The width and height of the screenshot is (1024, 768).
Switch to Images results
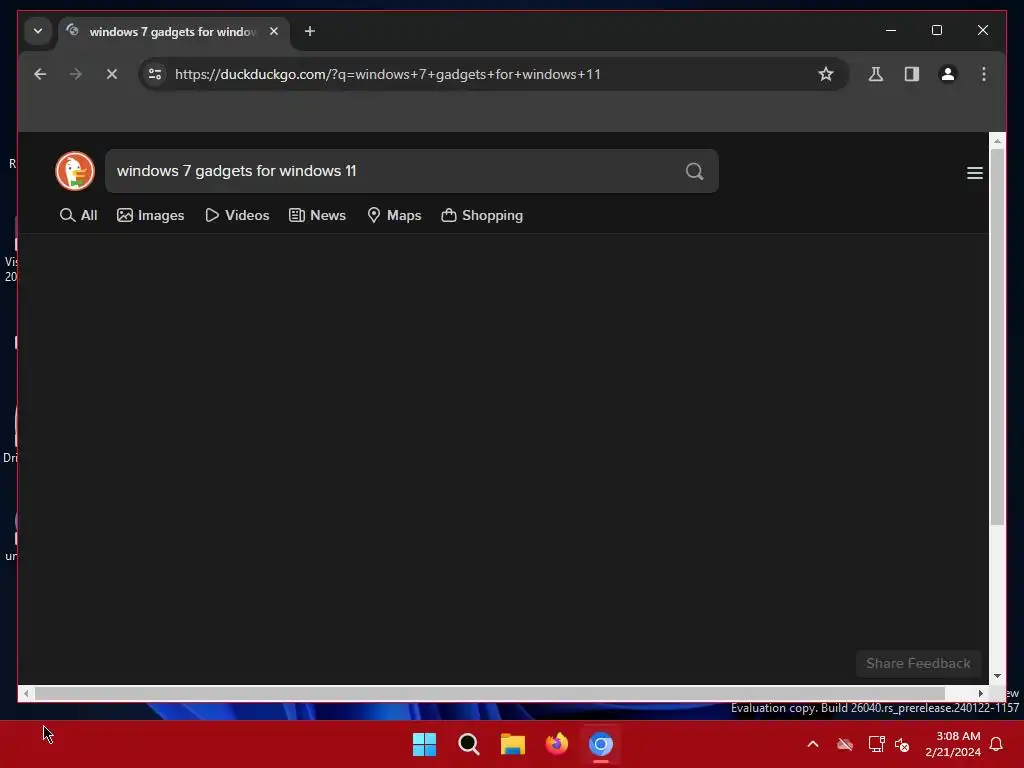151,216
